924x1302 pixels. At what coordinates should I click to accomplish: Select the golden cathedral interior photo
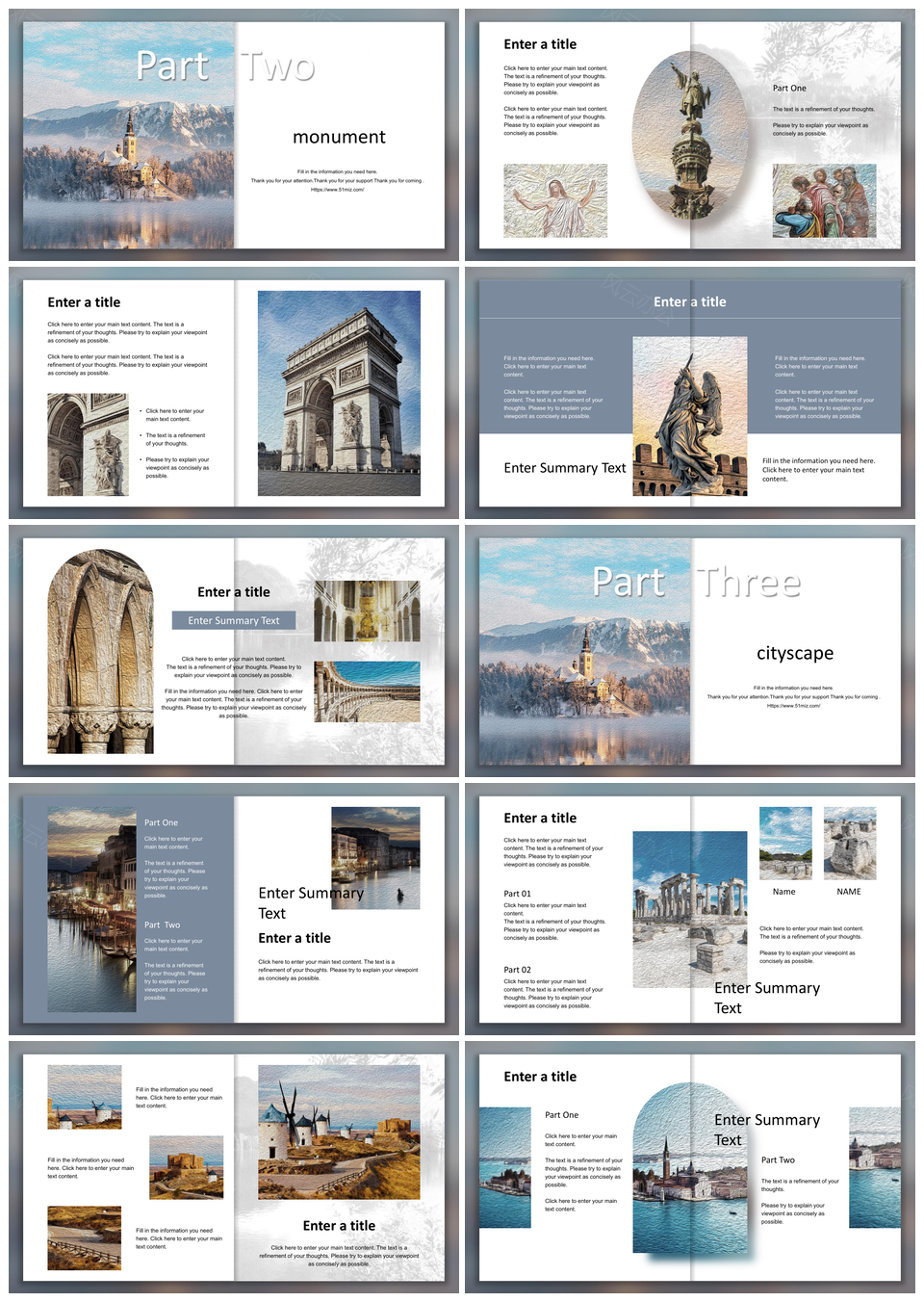coord(367,612)
